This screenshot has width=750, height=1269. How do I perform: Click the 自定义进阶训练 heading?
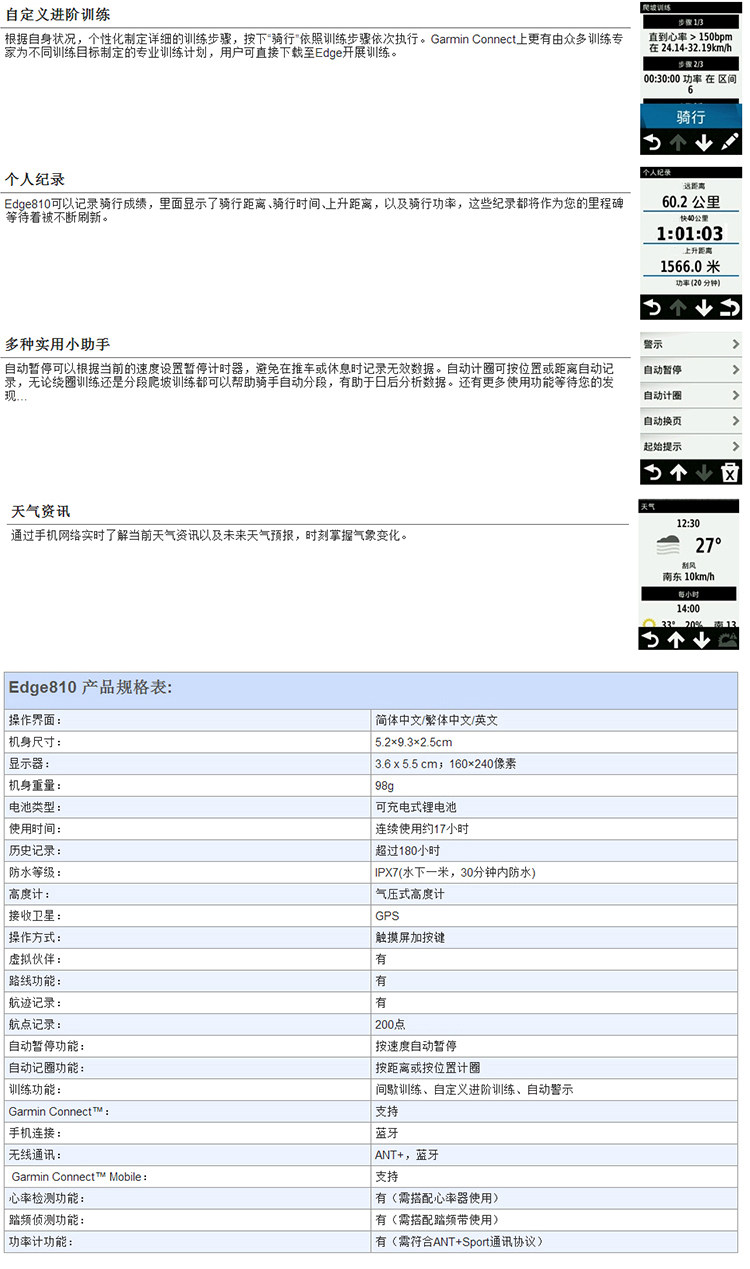(x=58, y=15)
